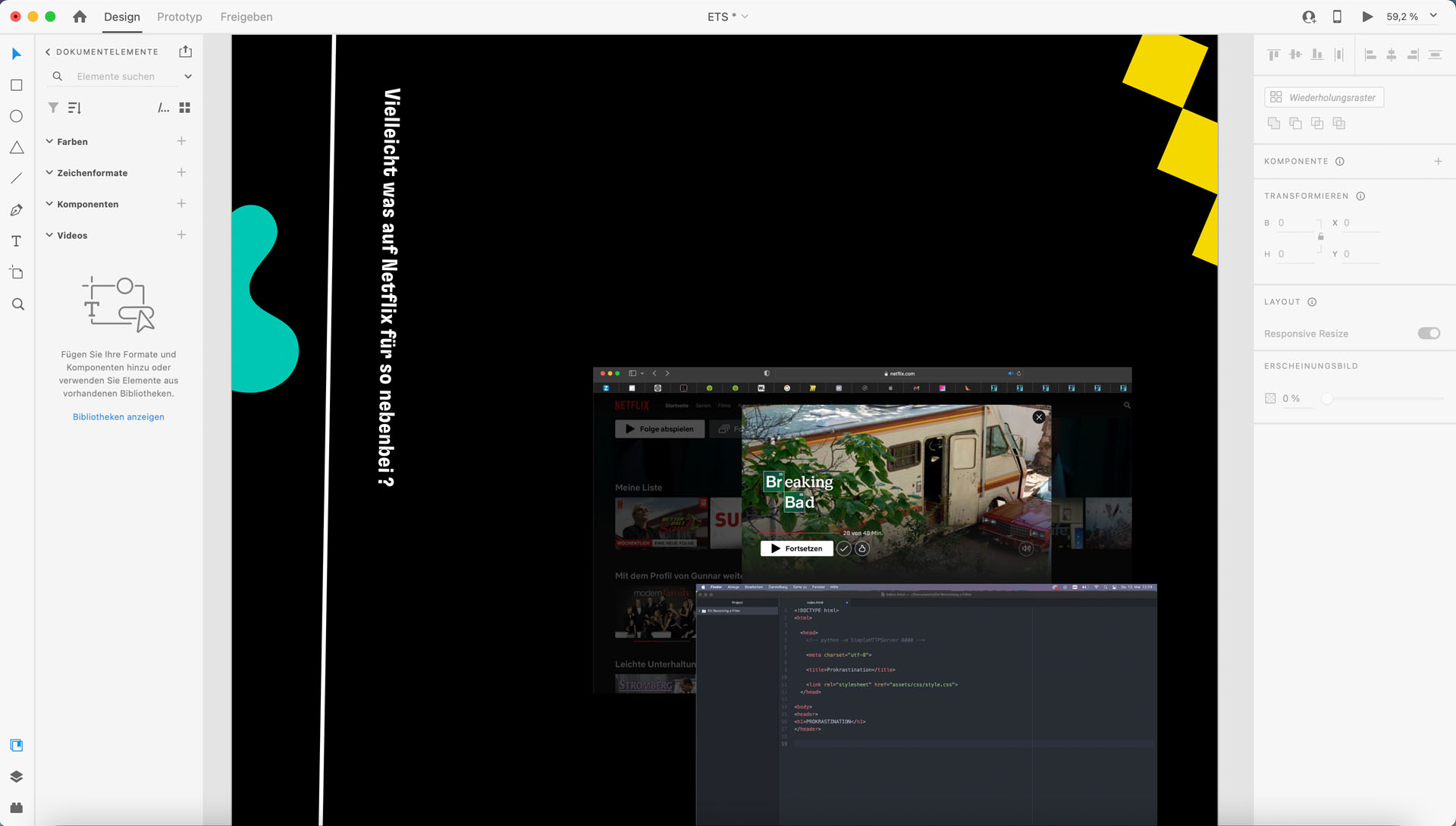Select the vertical Netflix headline text

(x=389, y=287)
